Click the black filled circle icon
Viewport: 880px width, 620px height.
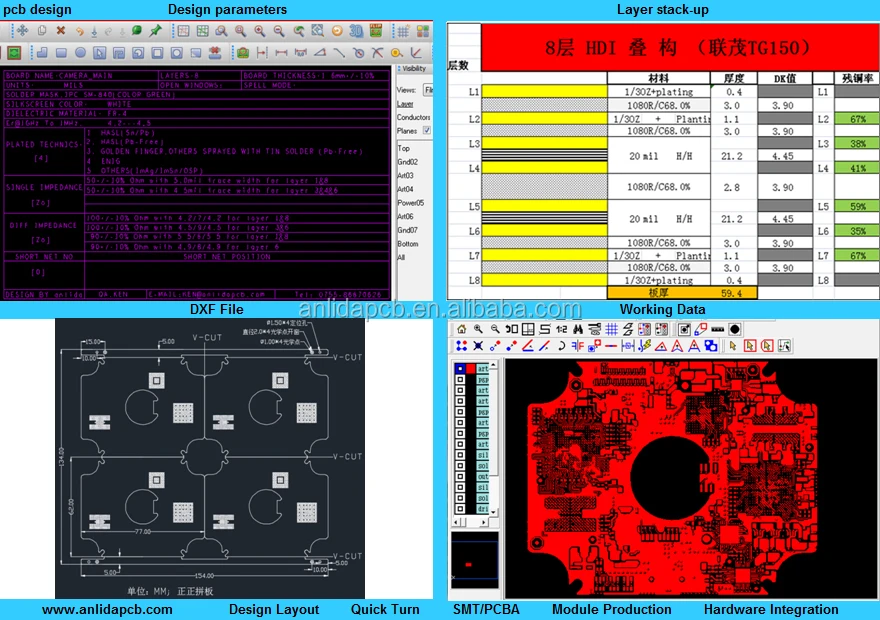pyautogui.click(x=735, y=329)
